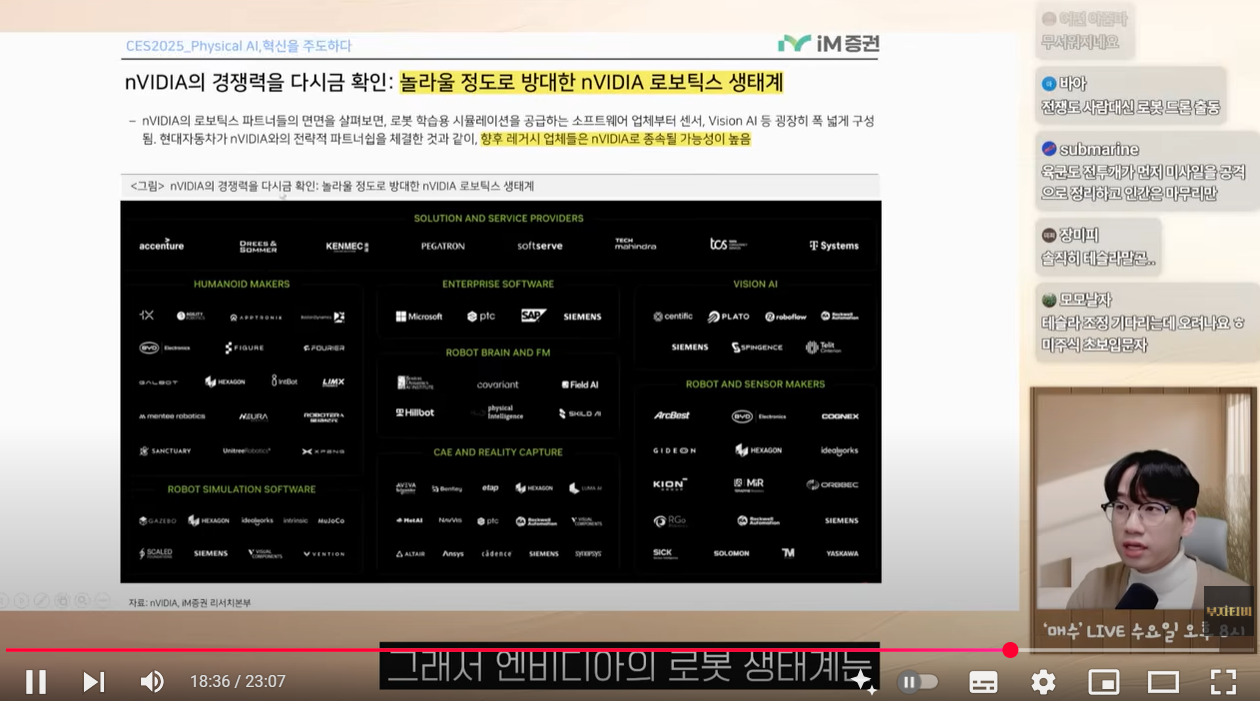
Task: Click the presenter webcam picture
Action: (x=1142, y=500)
